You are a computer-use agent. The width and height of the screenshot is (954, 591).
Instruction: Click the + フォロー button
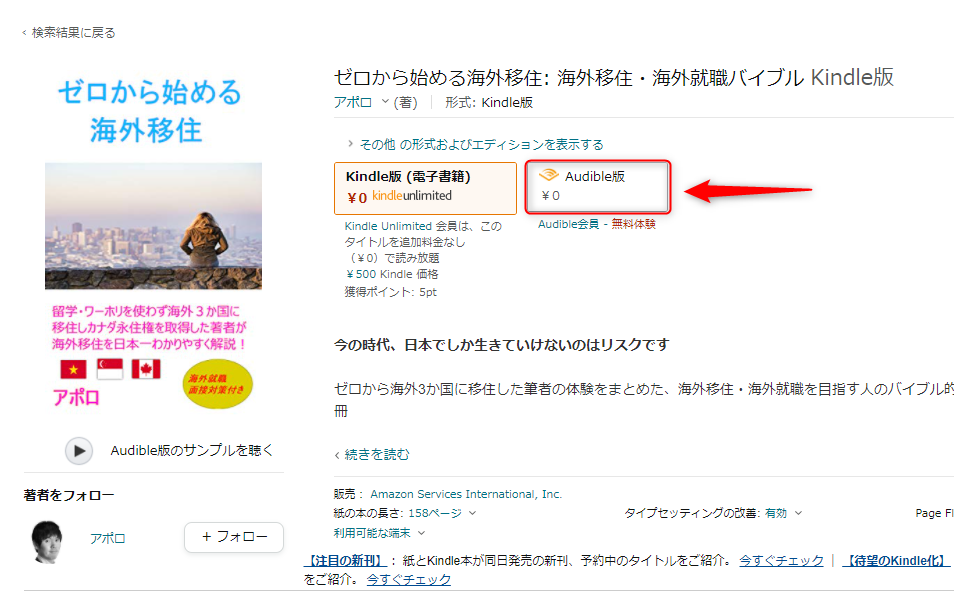[234, 537]
